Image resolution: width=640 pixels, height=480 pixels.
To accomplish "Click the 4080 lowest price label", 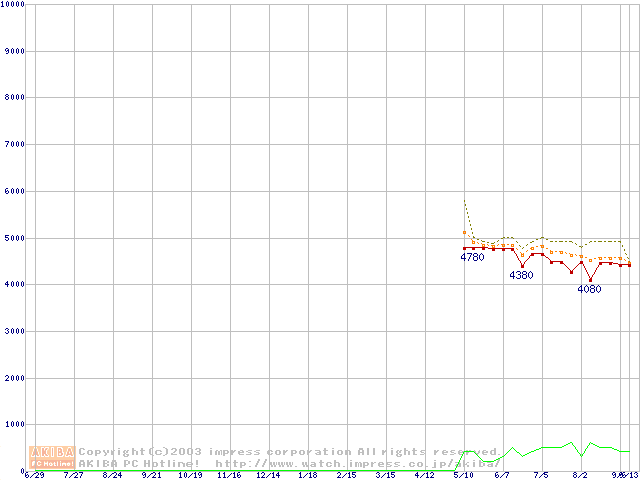I will pos(589,289).
